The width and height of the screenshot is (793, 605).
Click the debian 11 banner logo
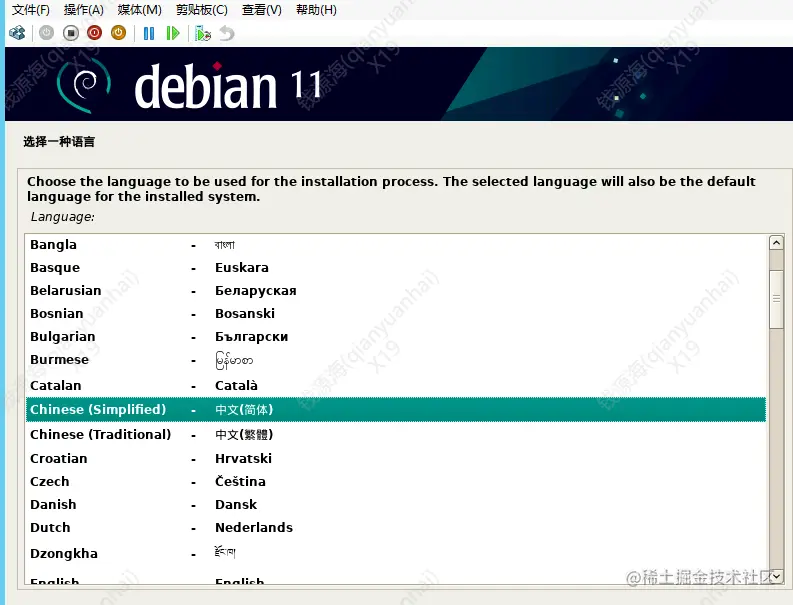click(190, 85)
